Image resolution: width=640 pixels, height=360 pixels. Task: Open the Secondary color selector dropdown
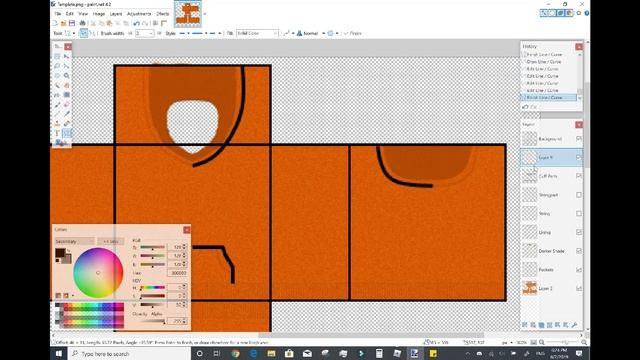[75, 241]
